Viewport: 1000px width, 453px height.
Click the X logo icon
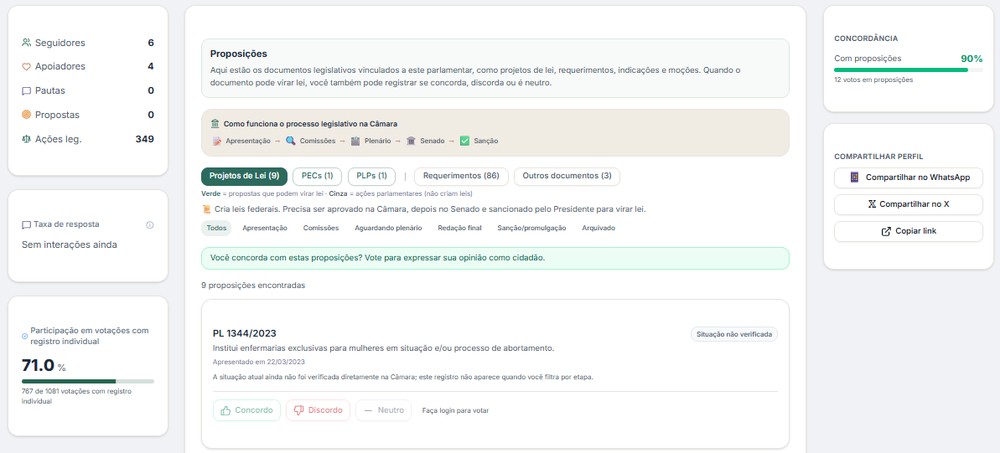(872, 204)
